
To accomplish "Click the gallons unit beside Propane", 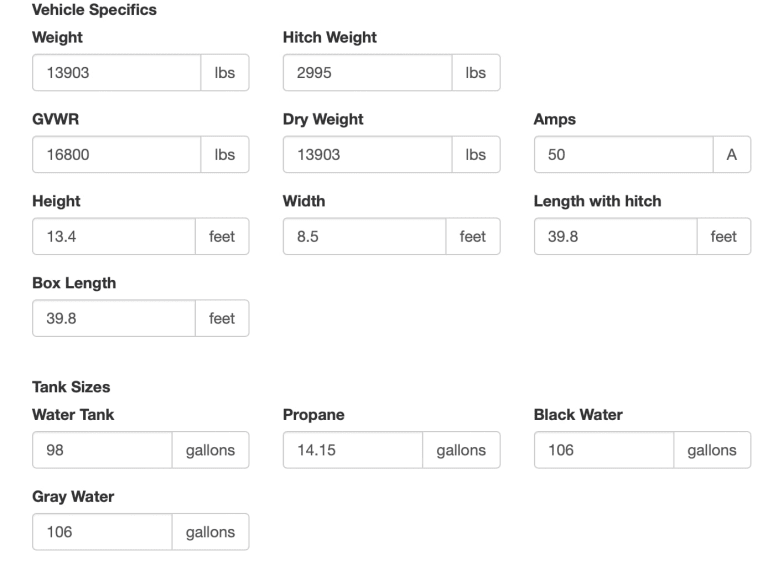I will pos(461,450).
